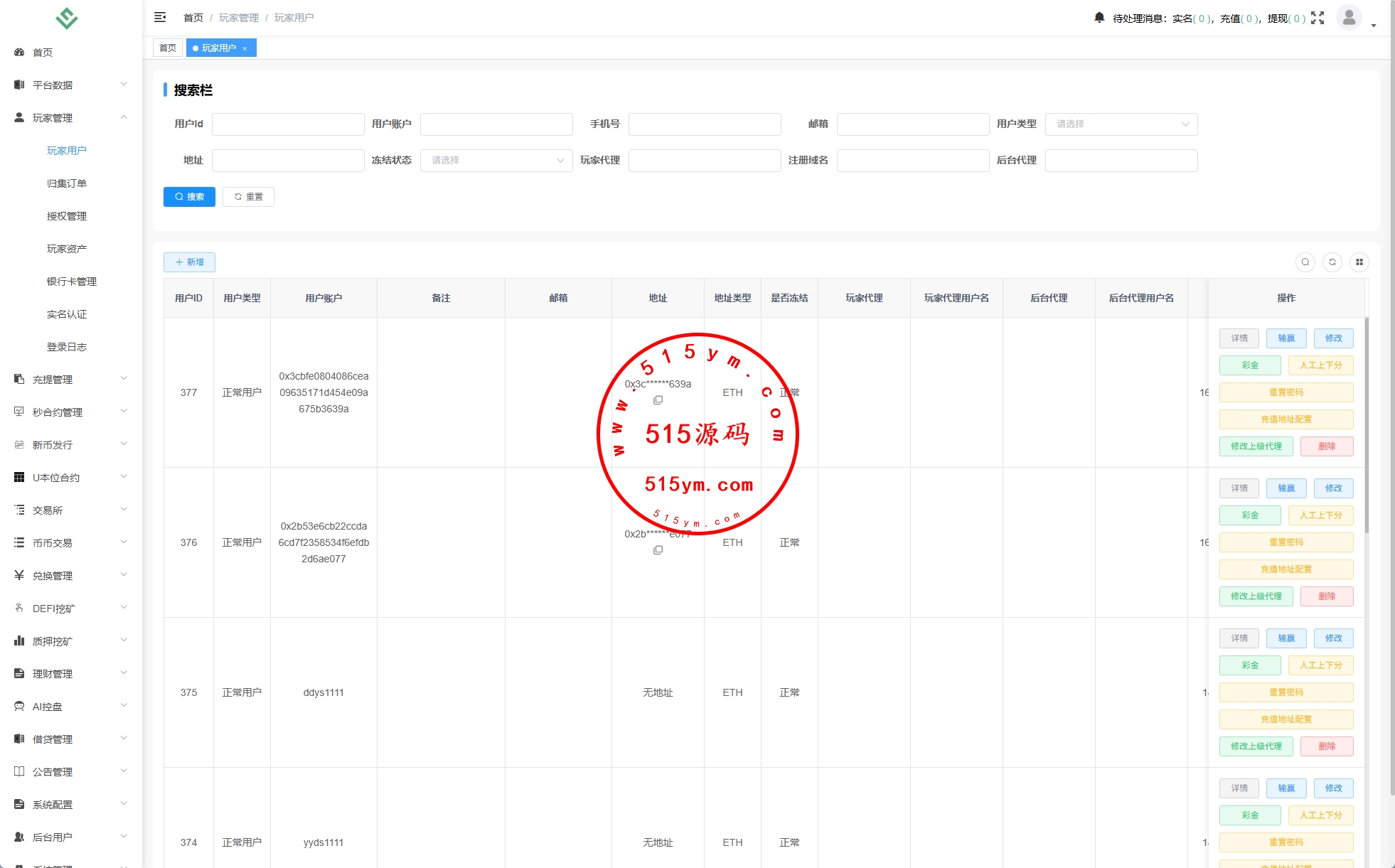Screen dimensions: 1395x868
Task: Open the 冻结状态 dropdown
Action: click(496, 161)
